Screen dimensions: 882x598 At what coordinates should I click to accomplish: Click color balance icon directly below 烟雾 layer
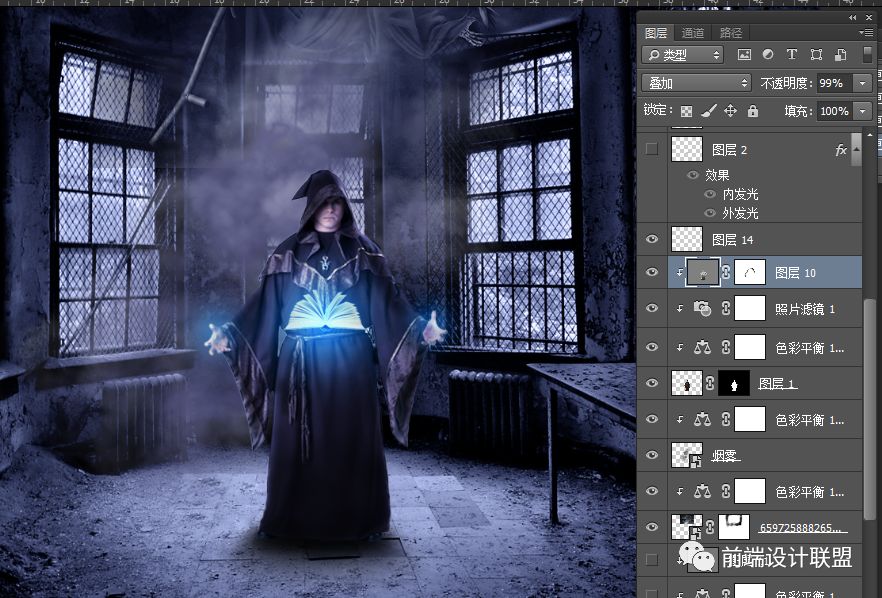click(x=702, y=491)
